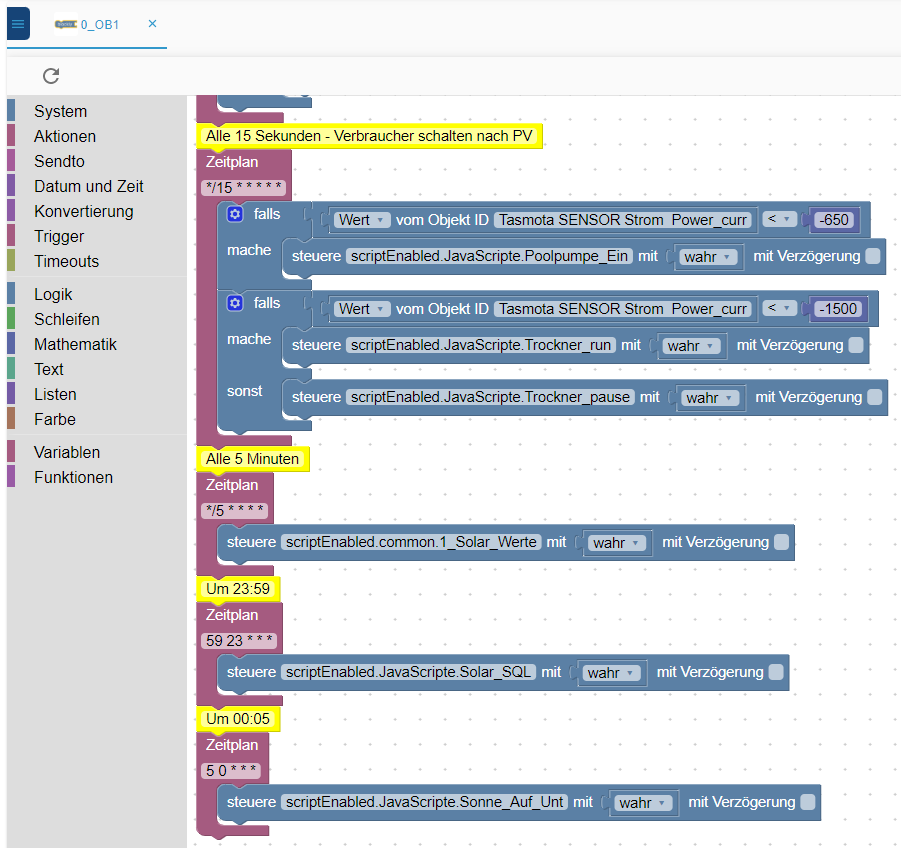Select the Logik category
This screenshot has width=901, height=848.
pyautogui.click(x=53, y=295)
